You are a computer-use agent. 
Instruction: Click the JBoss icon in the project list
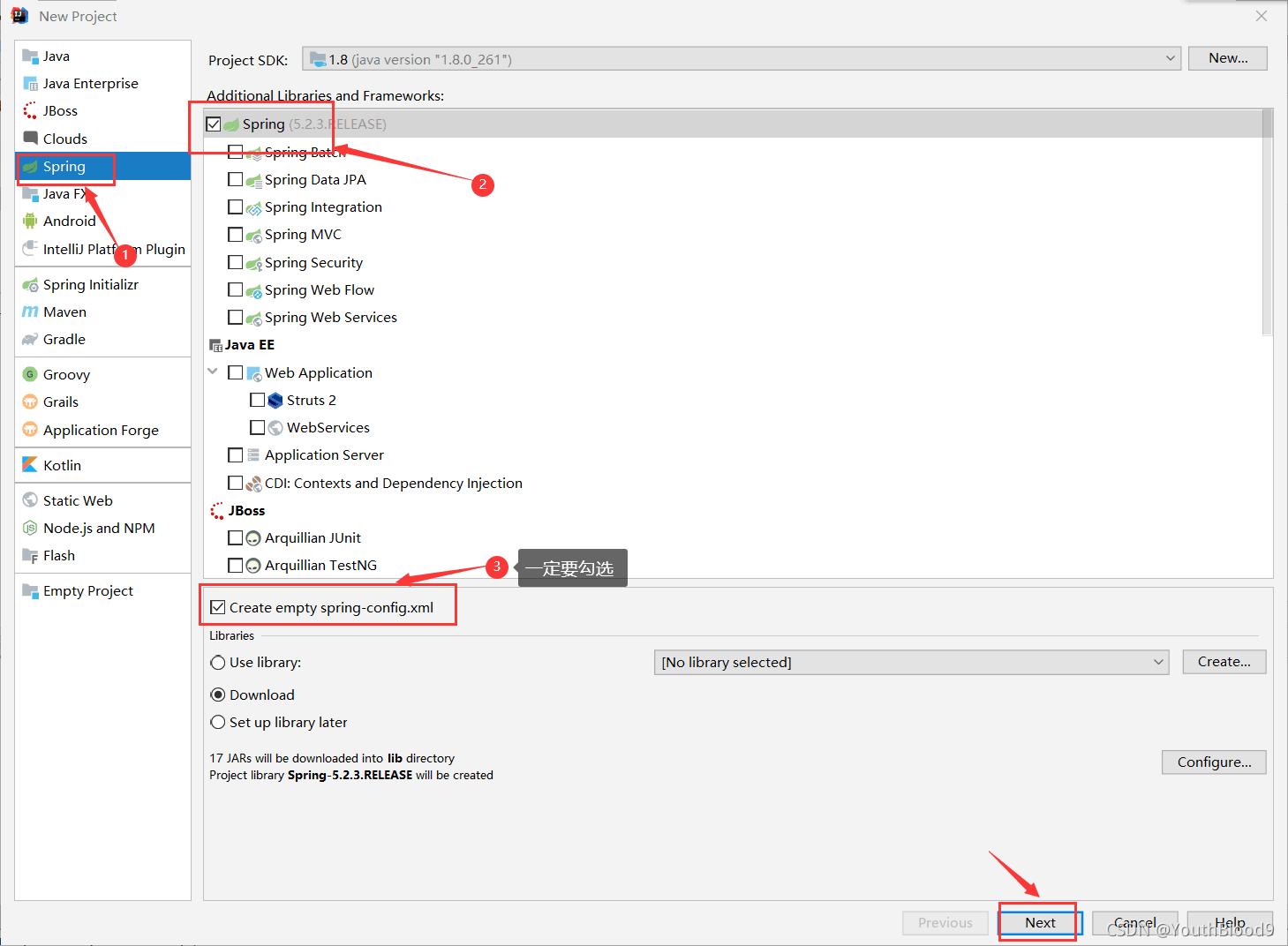click(30, 111)
